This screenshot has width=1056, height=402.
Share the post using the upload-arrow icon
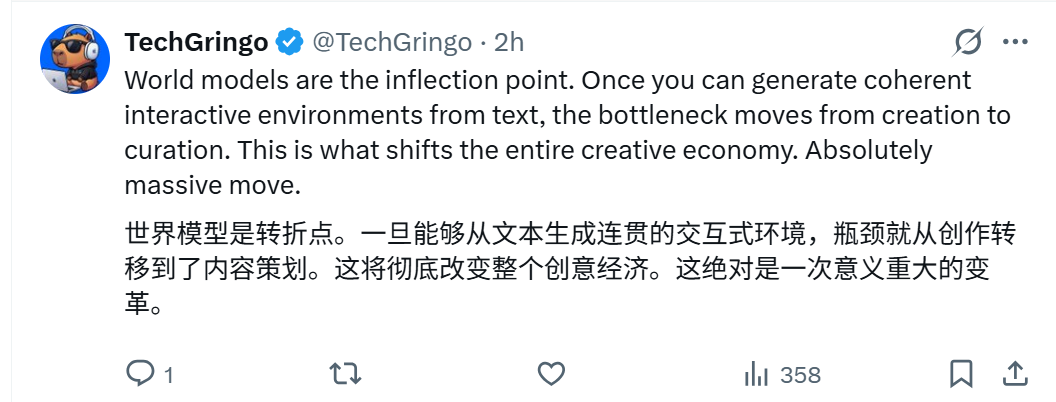(1014, 373)
